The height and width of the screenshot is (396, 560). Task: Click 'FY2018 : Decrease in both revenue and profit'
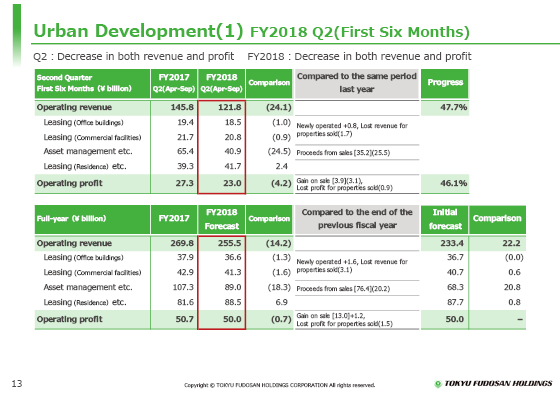(x=359, y=56)
